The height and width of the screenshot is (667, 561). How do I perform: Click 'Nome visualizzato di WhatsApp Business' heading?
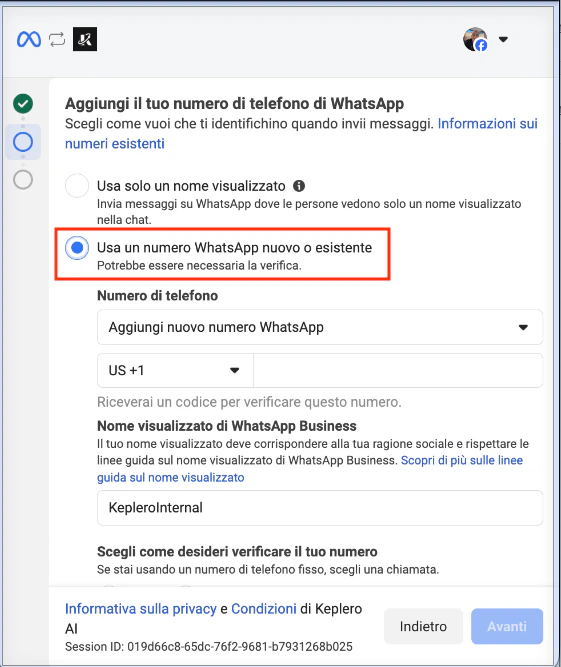point(227,426)
